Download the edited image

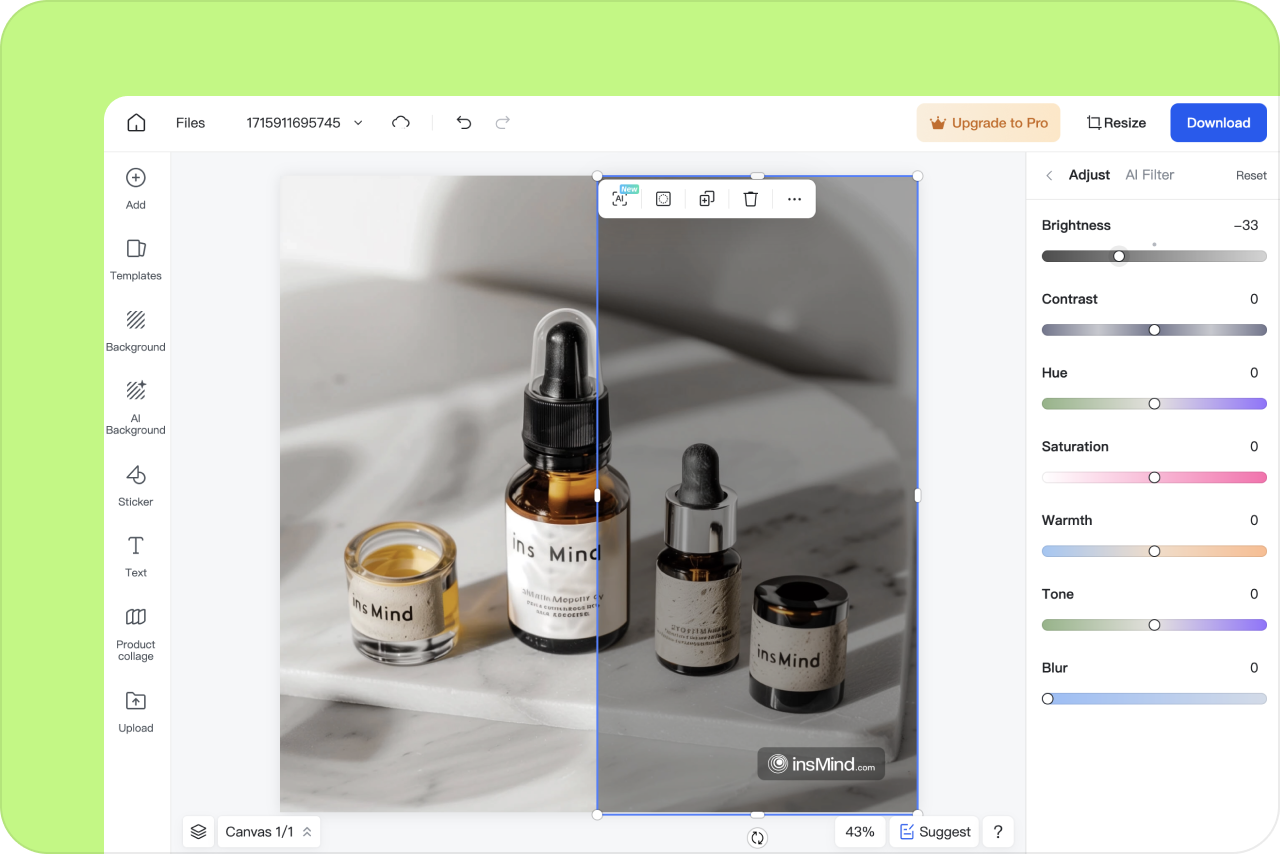coord(1218,123)
